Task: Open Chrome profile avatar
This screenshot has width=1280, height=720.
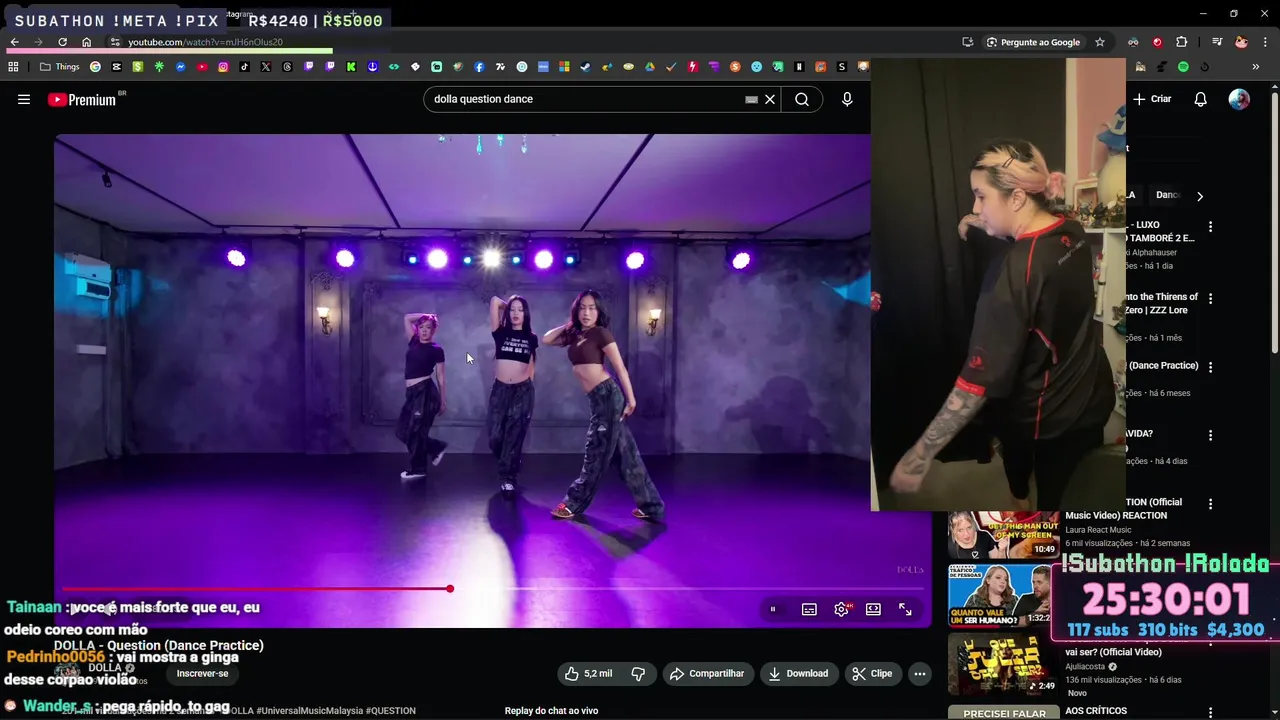Action: pos(1241,42)
